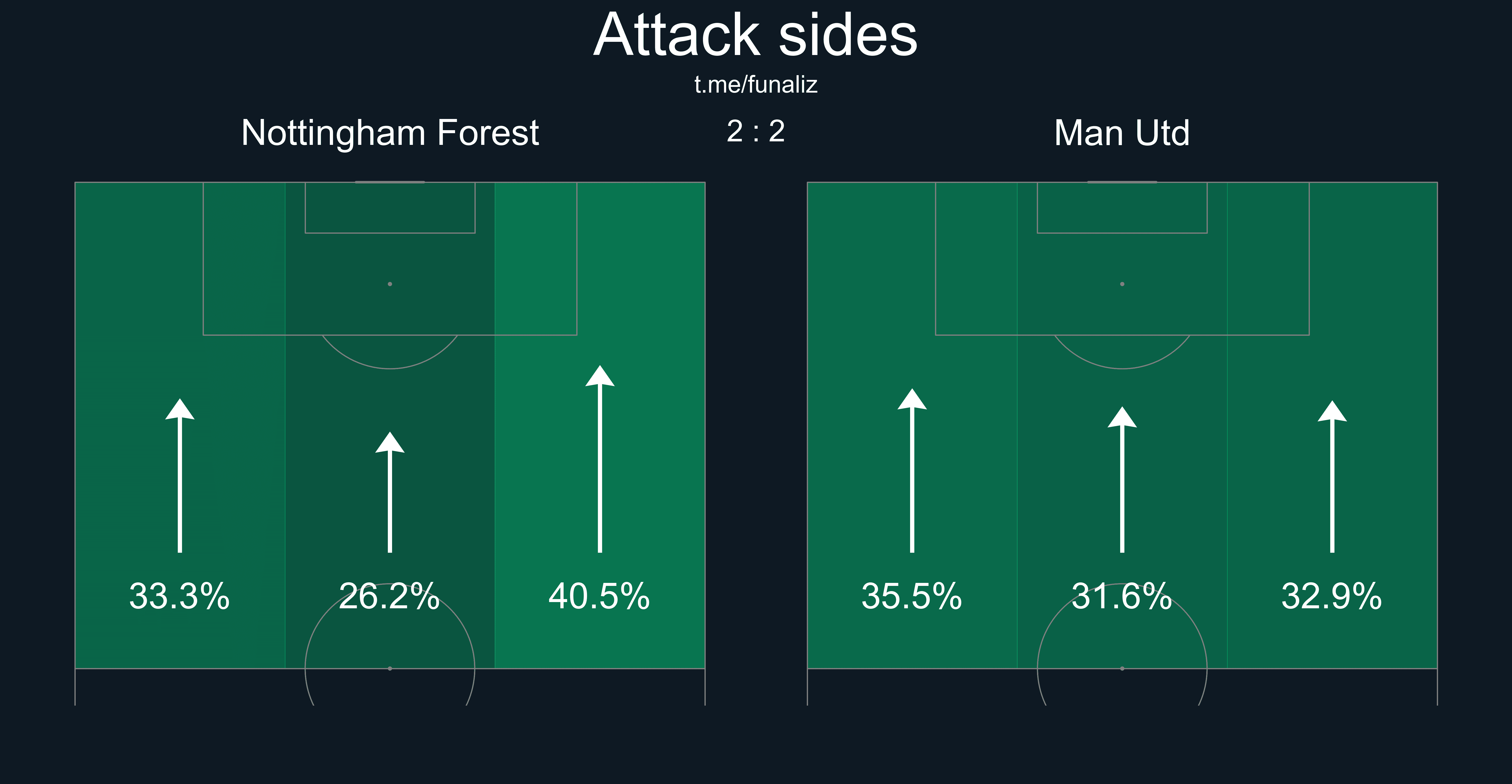Click the 2 : 2 match score
The width and height of the screenshot is (1512, 784).
pyautogui.click(x=756, y=131)
